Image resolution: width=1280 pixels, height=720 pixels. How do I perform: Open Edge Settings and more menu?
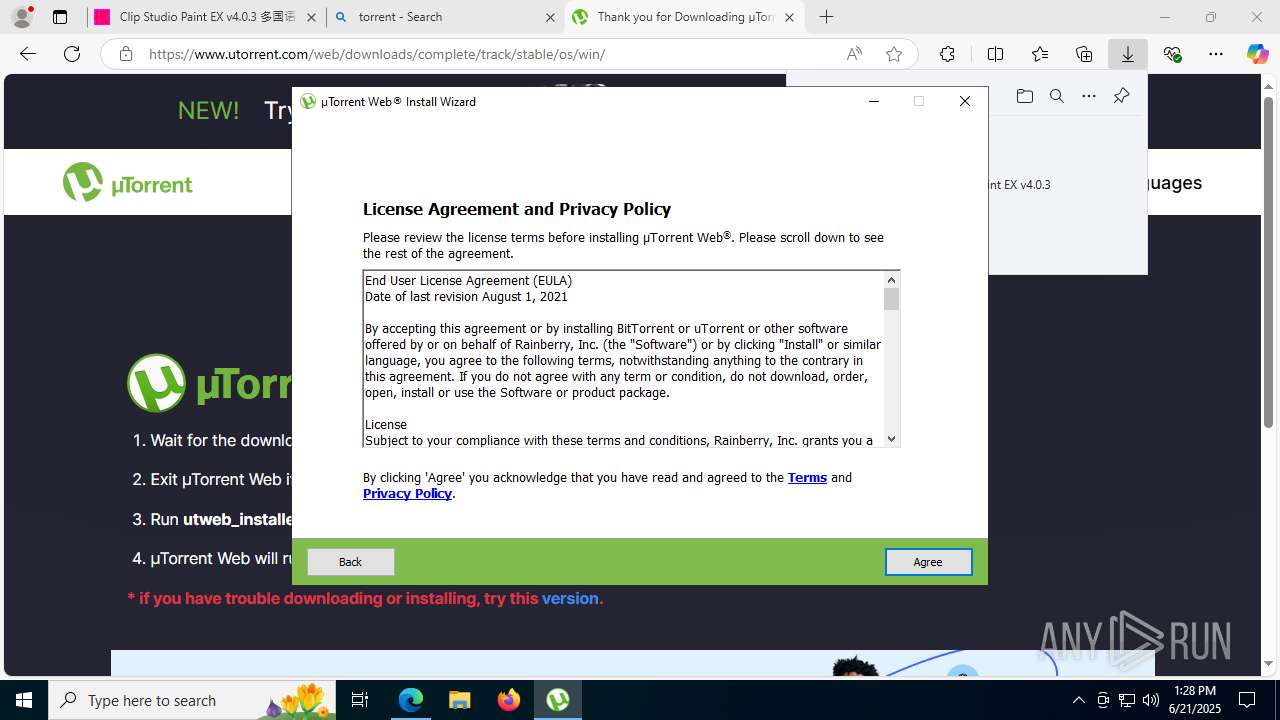pos(1216,54)
